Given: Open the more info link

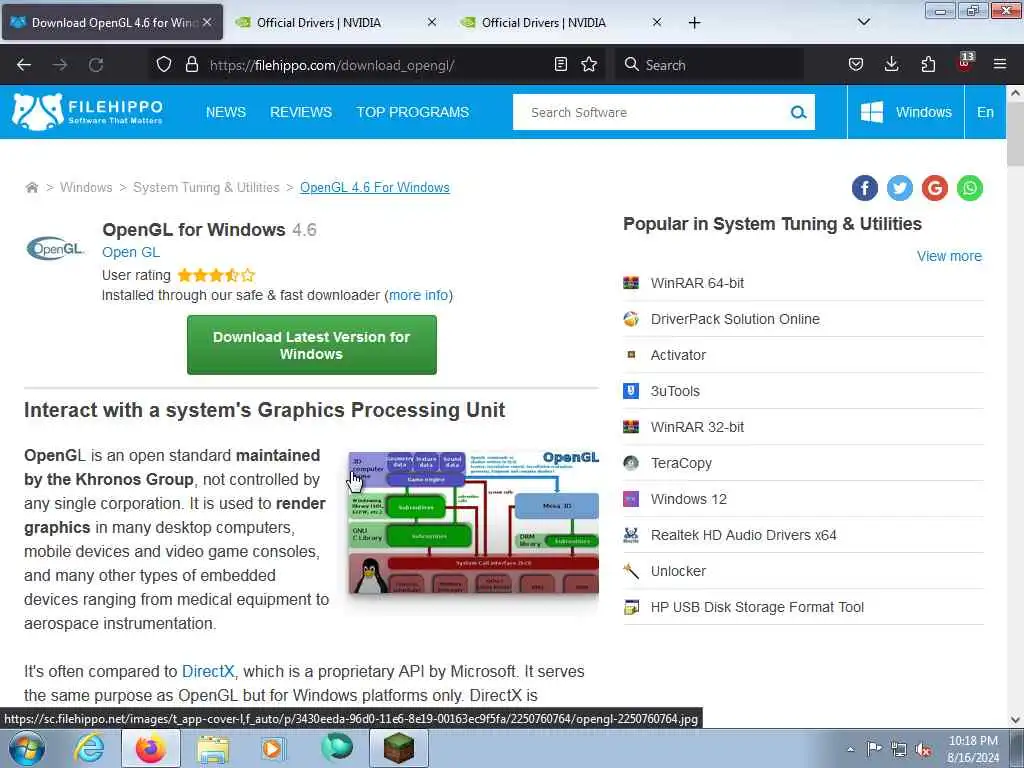Looking at the screenshot, I should click(419, 295).
